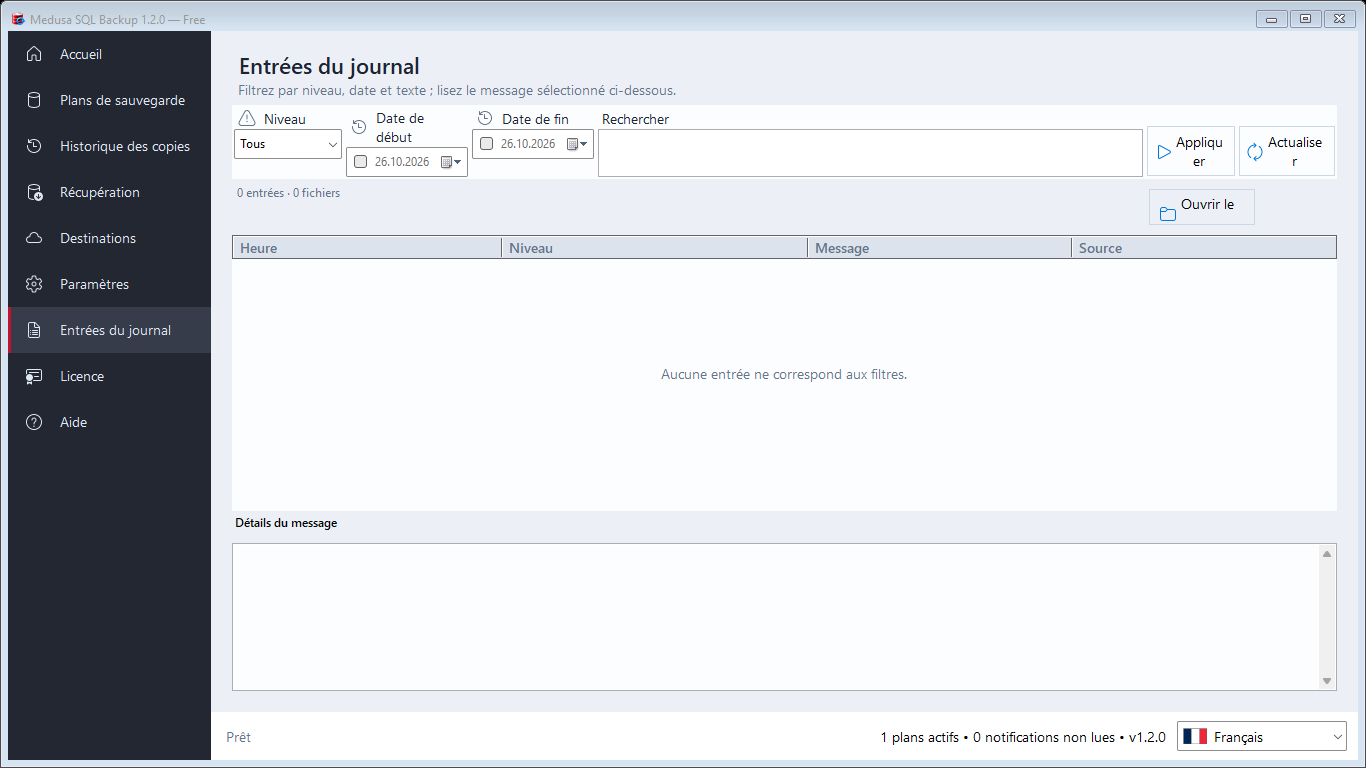
Task: Click the Licence card icon
Action: click(x=34, y=376)
